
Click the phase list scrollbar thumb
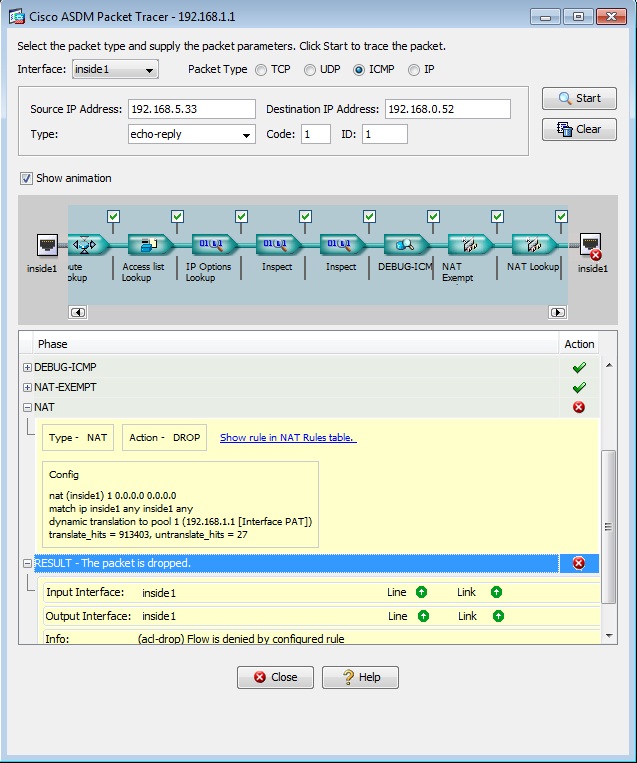click(x=608, y=527)
